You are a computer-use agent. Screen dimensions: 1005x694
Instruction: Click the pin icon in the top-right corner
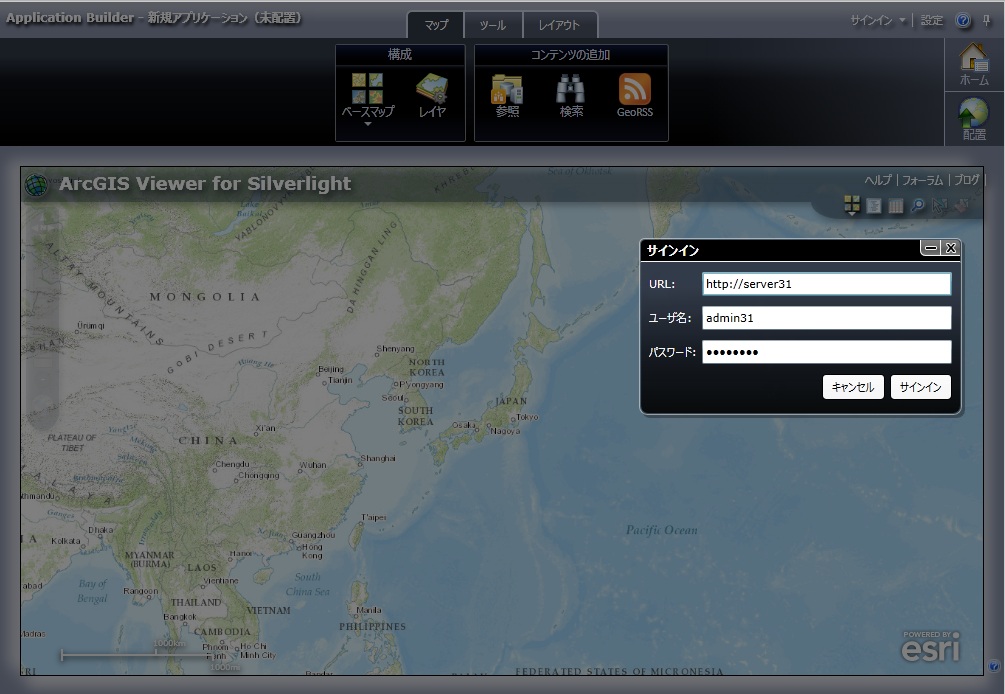986,21
